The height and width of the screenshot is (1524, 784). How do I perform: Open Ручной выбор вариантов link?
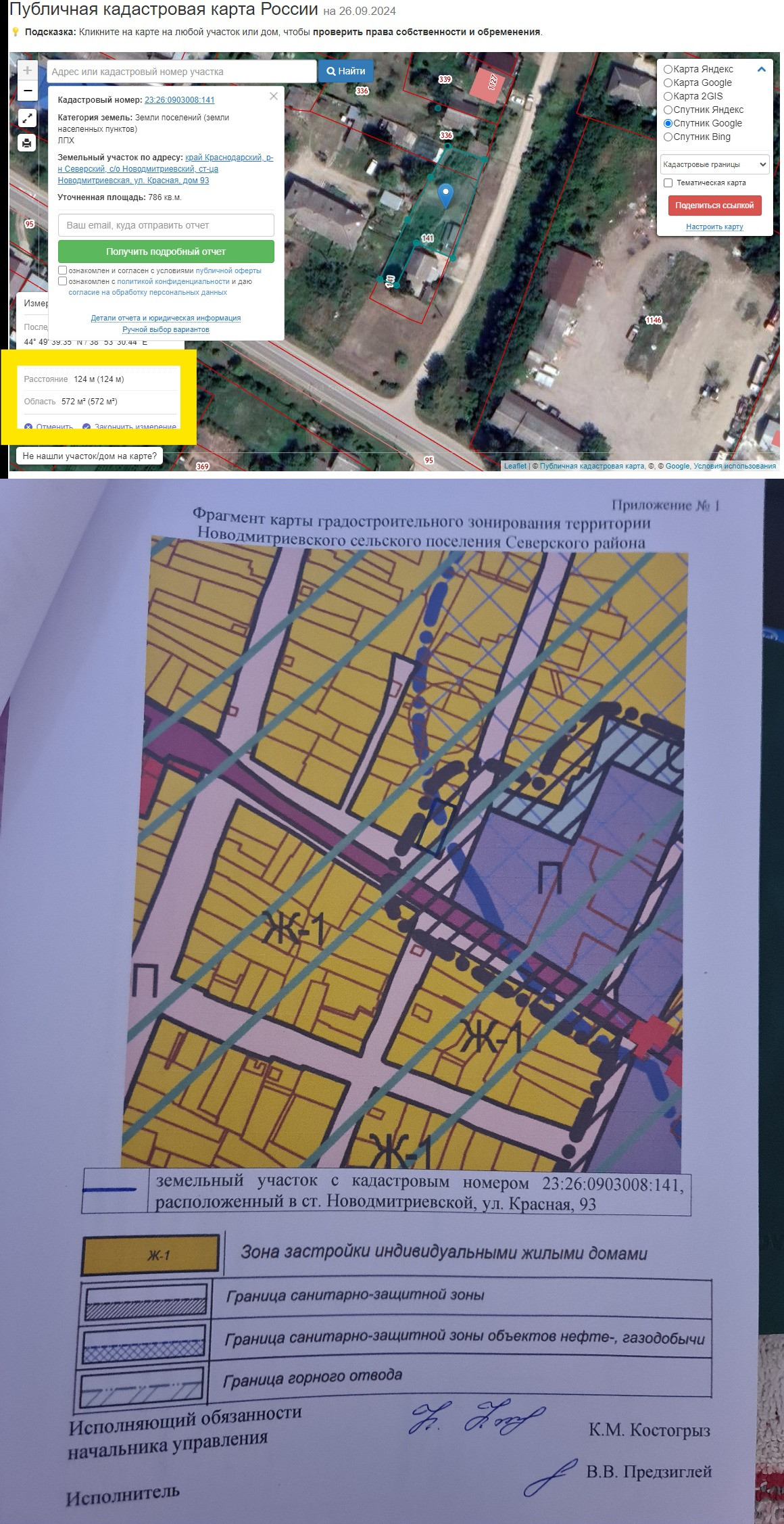[x=166, y=329]
